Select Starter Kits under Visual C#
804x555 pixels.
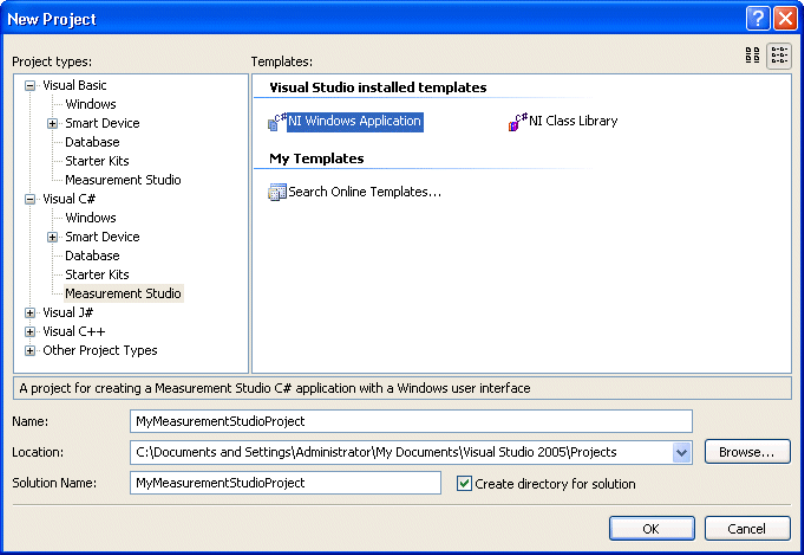[97, 275]
